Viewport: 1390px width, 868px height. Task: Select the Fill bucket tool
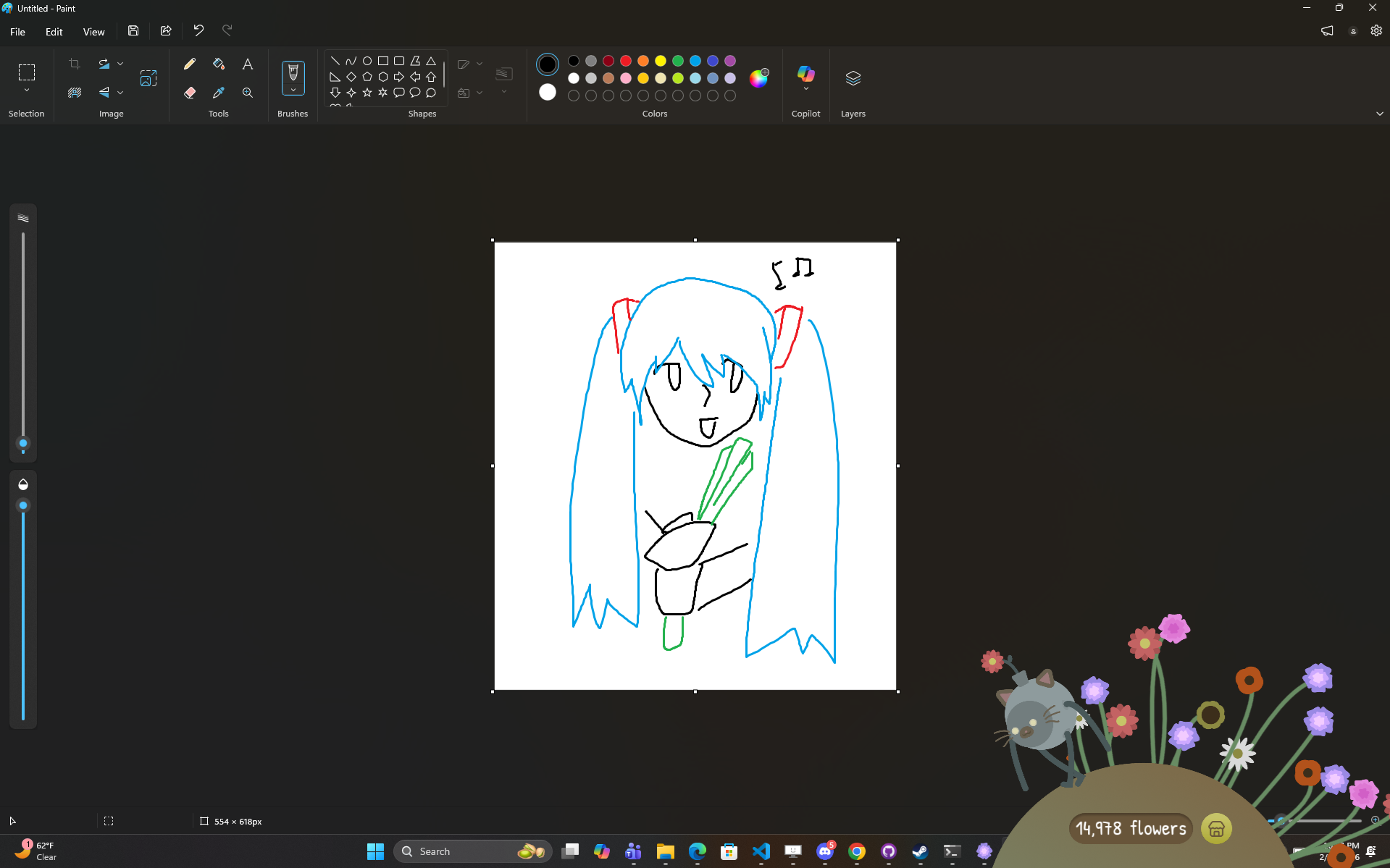[x=219, y=64]
